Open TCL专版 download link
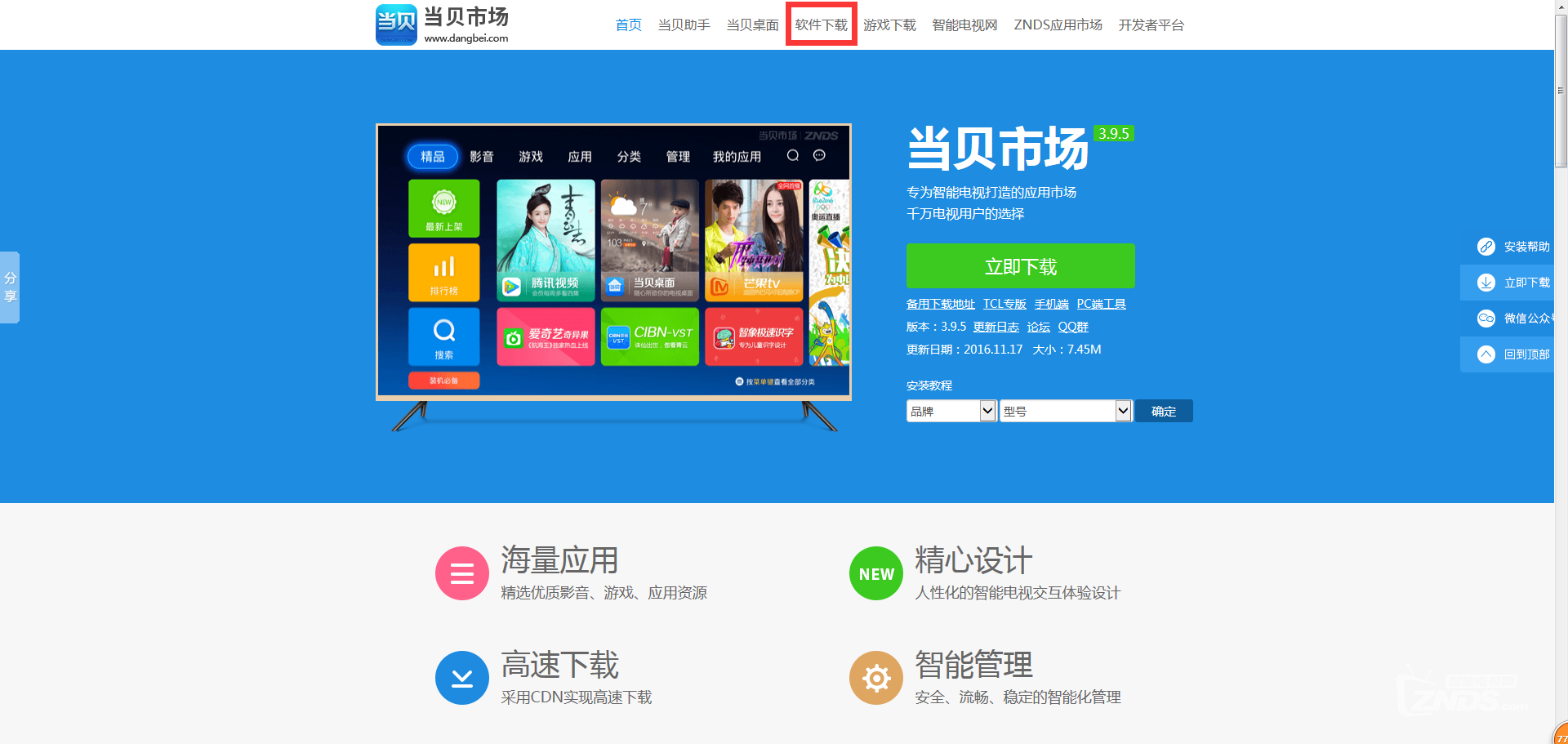 [1004, 304]
